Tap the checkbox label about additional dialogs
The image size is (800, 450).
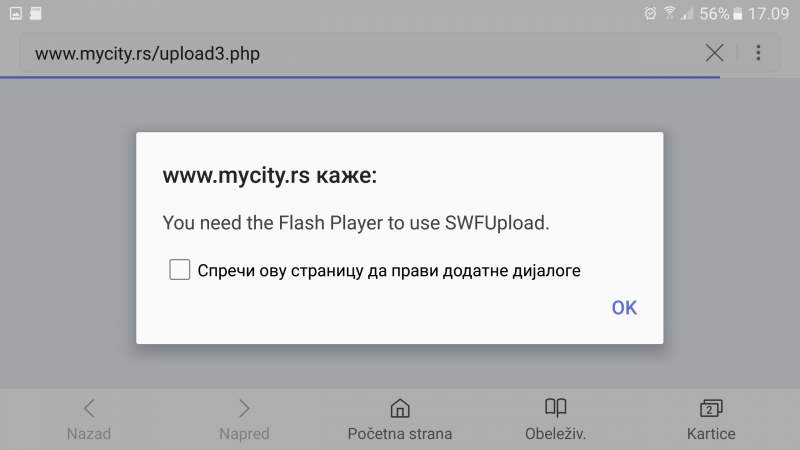coord(389,270)
